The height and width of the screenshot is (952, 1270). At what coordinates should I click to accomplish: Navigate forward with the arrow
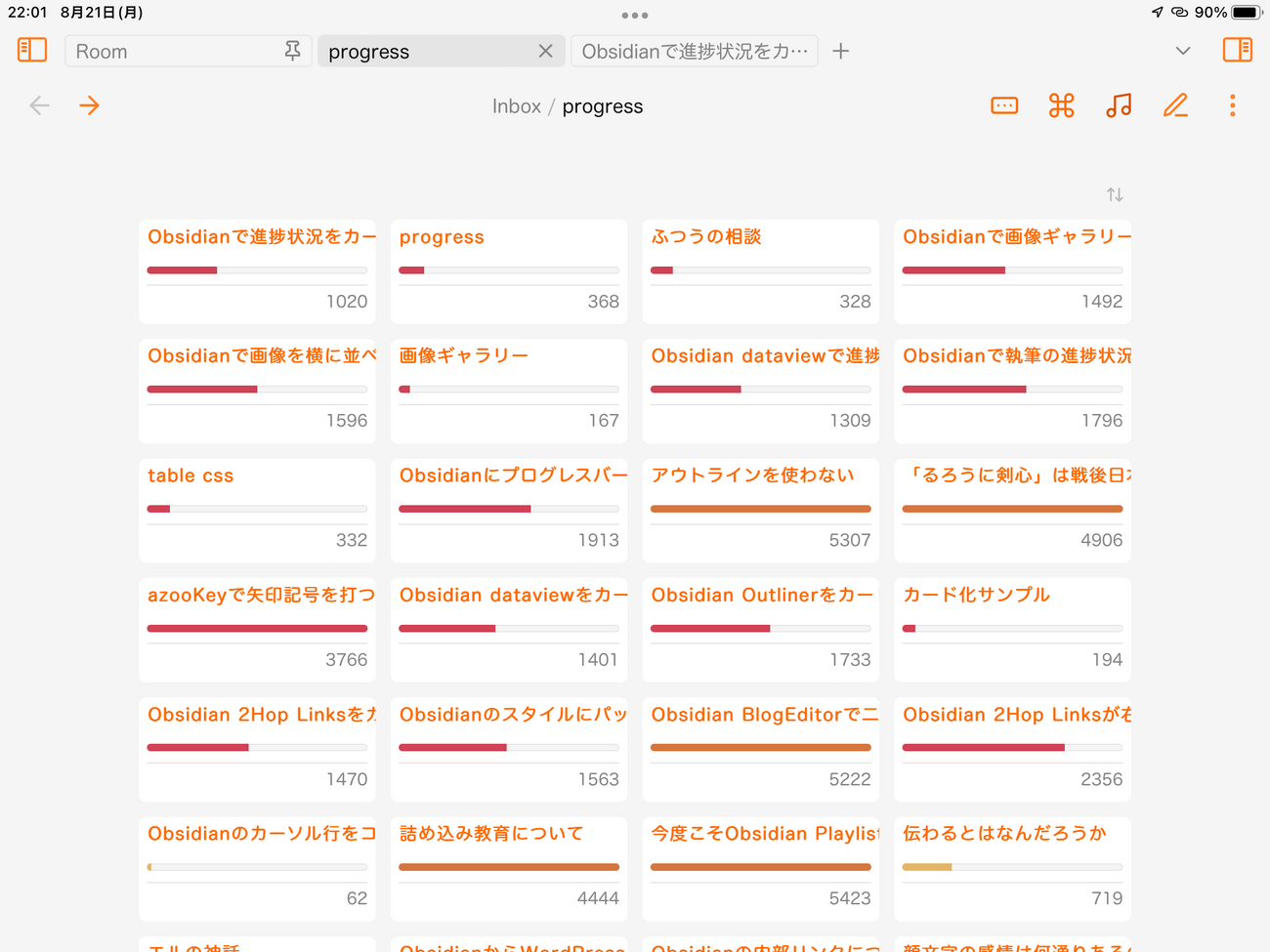click(x=90, y=105)
